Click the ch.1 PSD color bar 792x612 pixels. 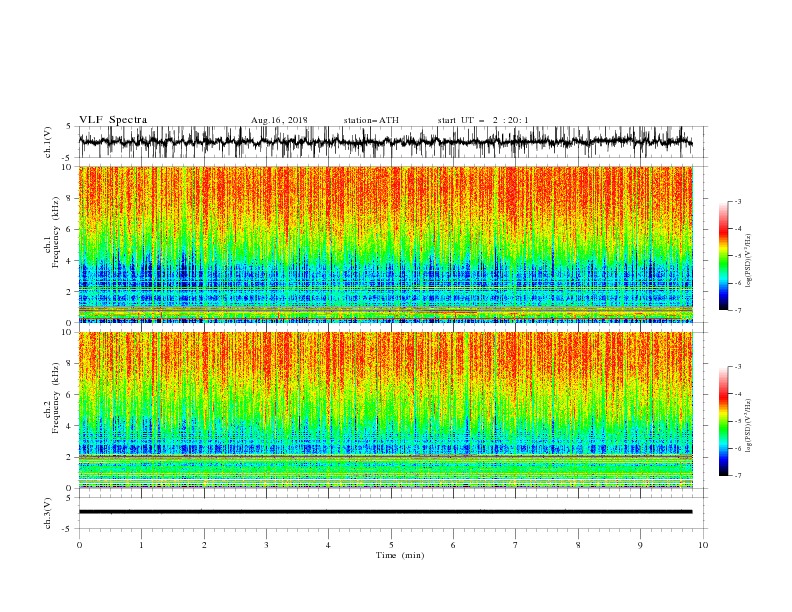click(x=723, y=256)
